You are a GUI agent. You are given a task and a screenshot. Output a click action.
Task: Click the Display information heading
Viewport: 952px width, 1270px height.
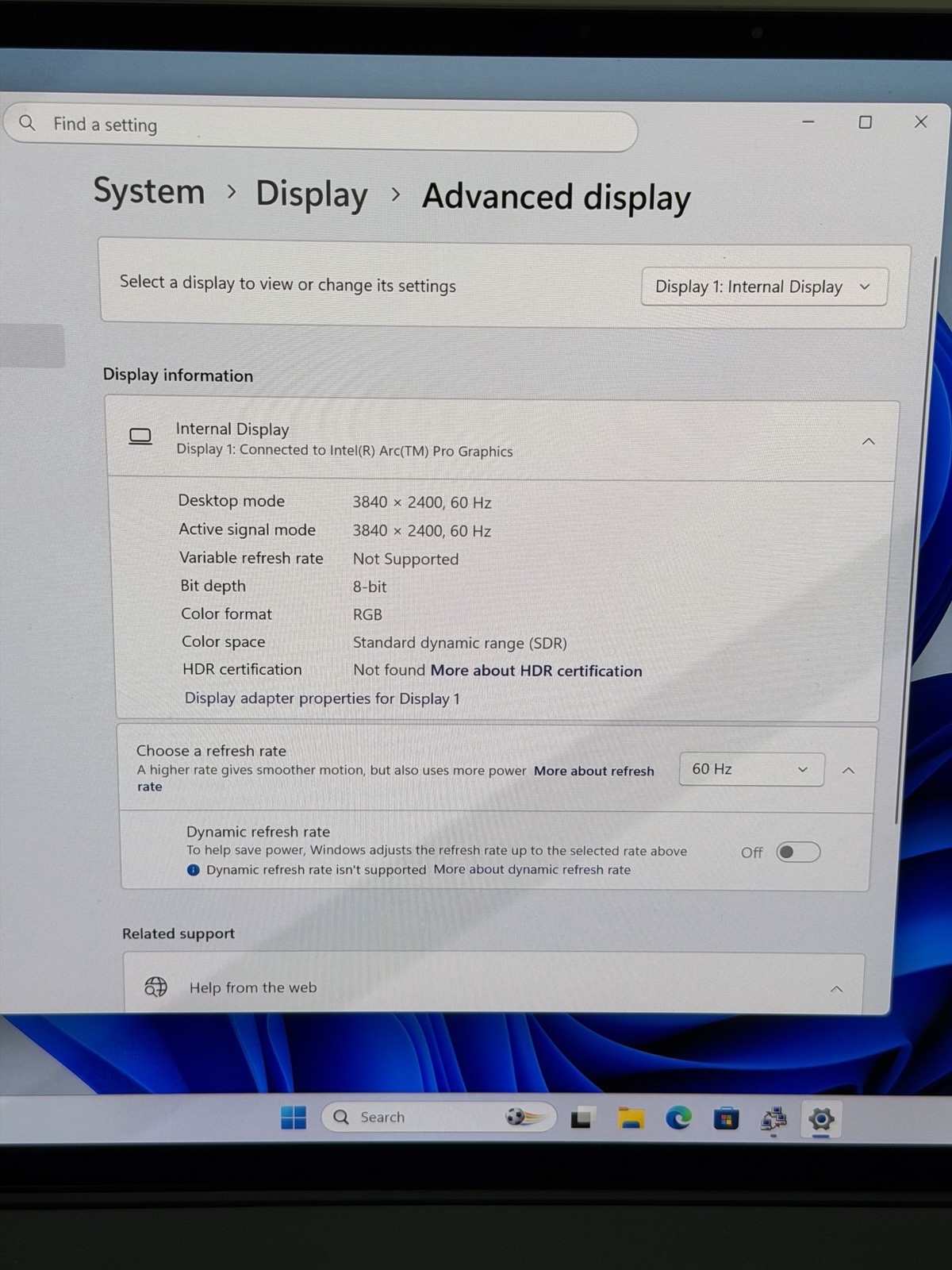pos(178,375)
